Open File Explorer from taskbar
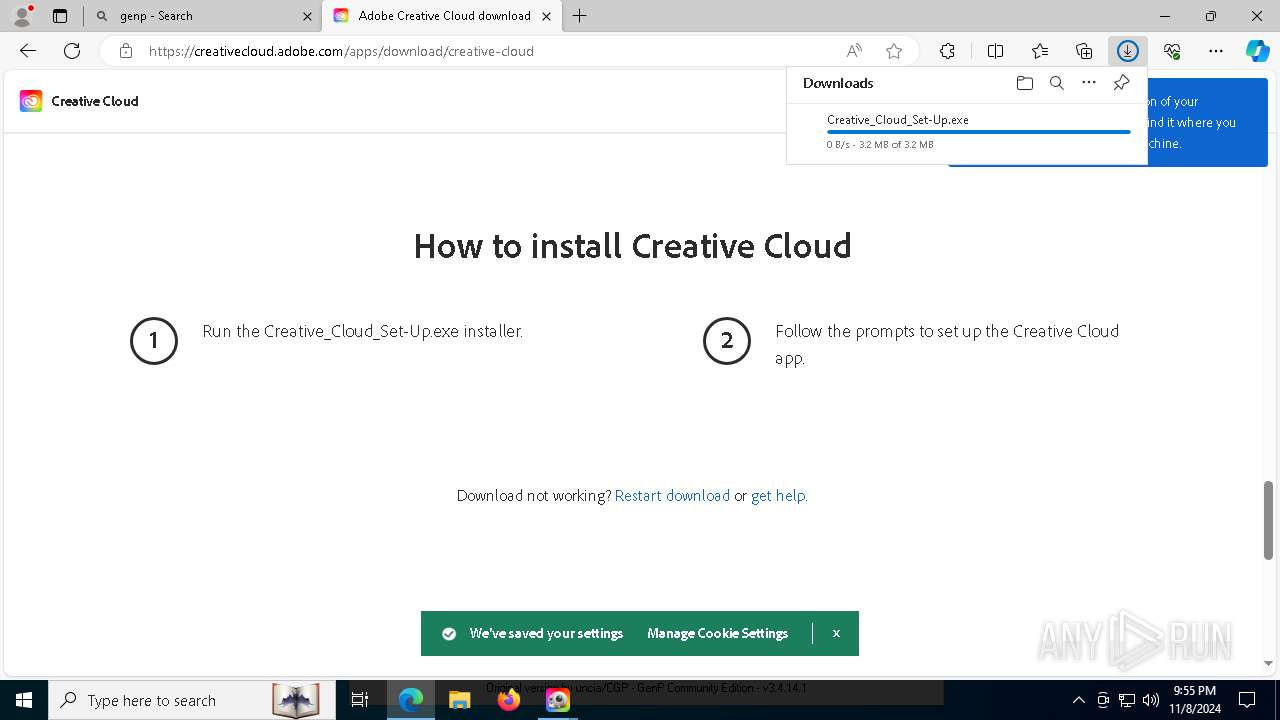The height and width of the screenshot is (720, 1280). [x=459, y=700]
